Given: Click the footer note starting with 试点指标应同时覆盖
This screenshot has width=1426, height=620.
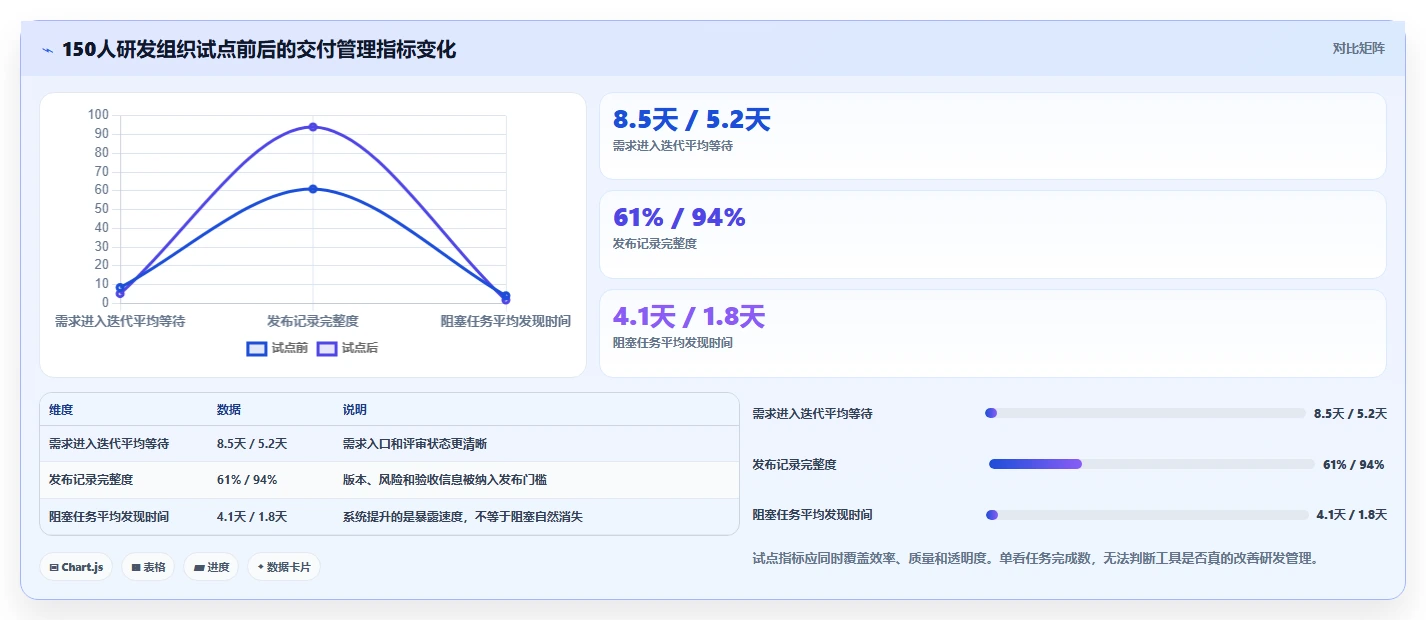Looking at the screenshot, I should coord(1036,558).
